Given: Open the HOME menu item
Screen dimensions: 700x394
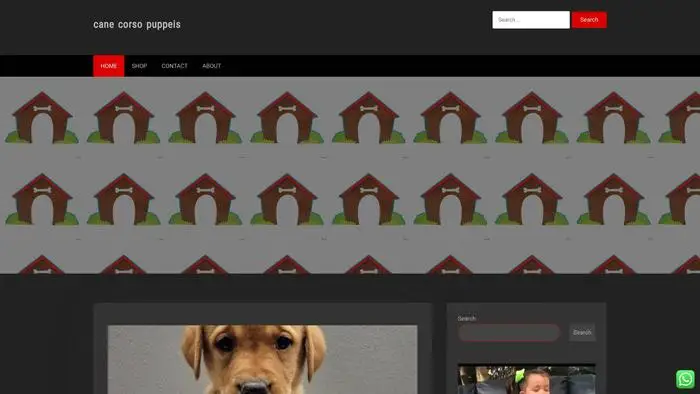Looking at the screenshot, I should [108, 66].
